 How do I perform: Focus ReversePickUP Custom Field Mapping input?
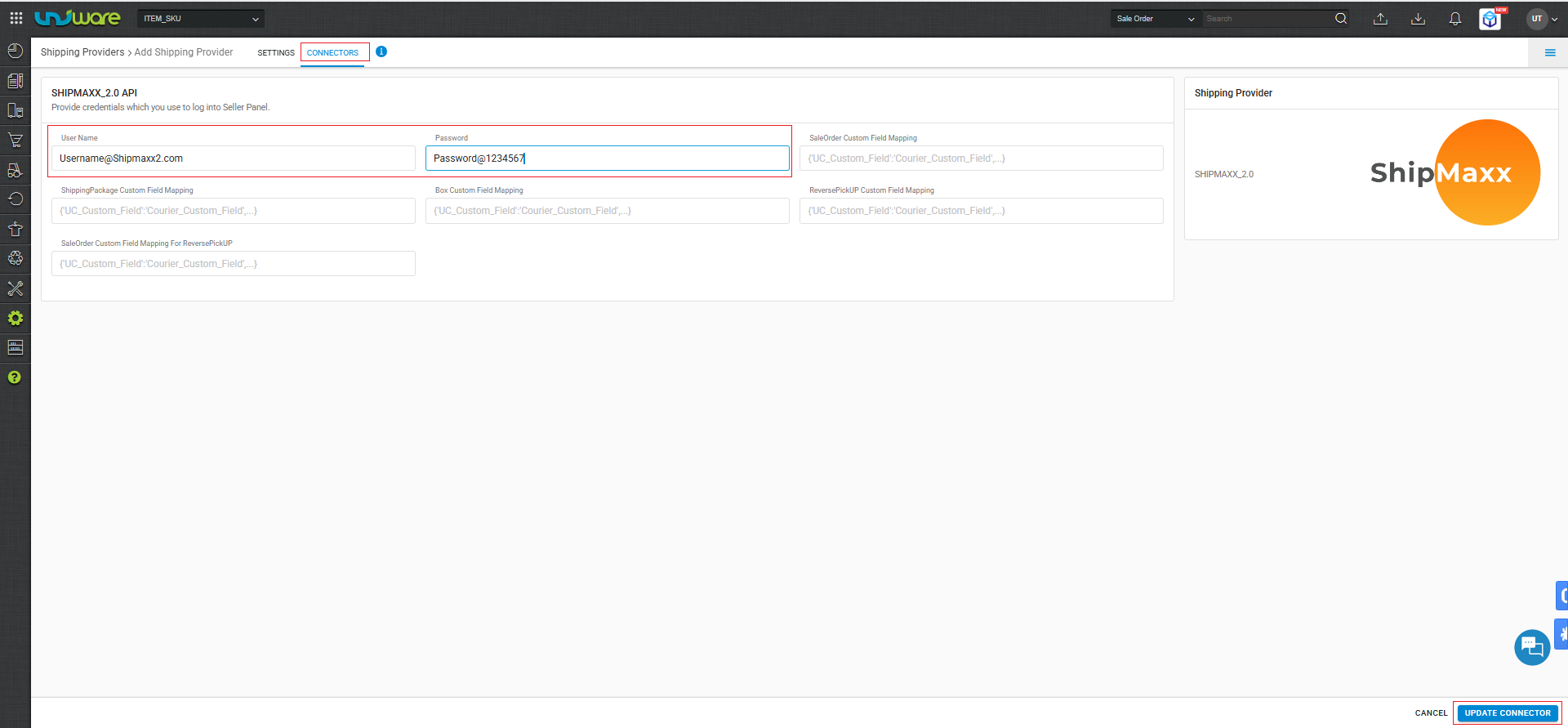982,211
